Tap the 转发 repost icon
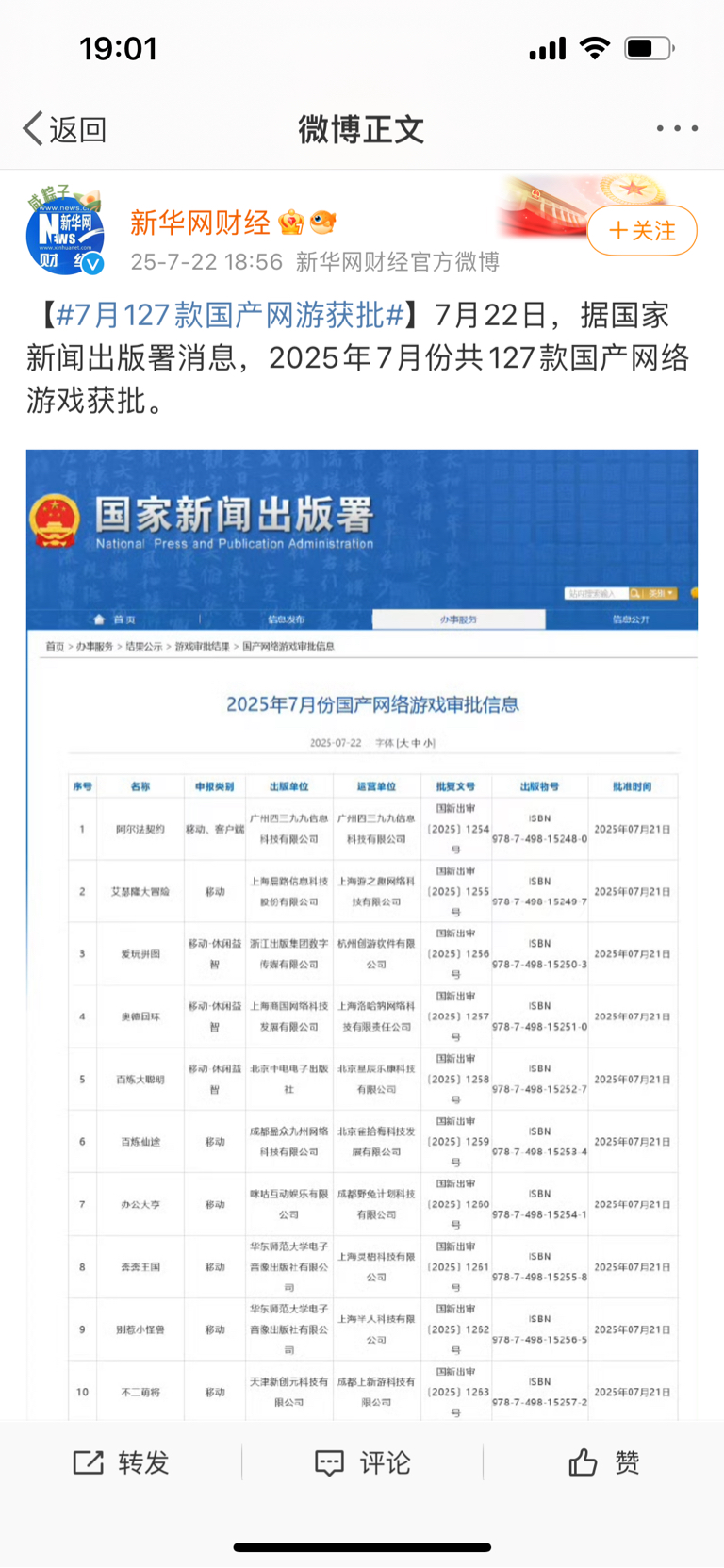Viewport: 724px width, 1568px height. click(89, 1462)
